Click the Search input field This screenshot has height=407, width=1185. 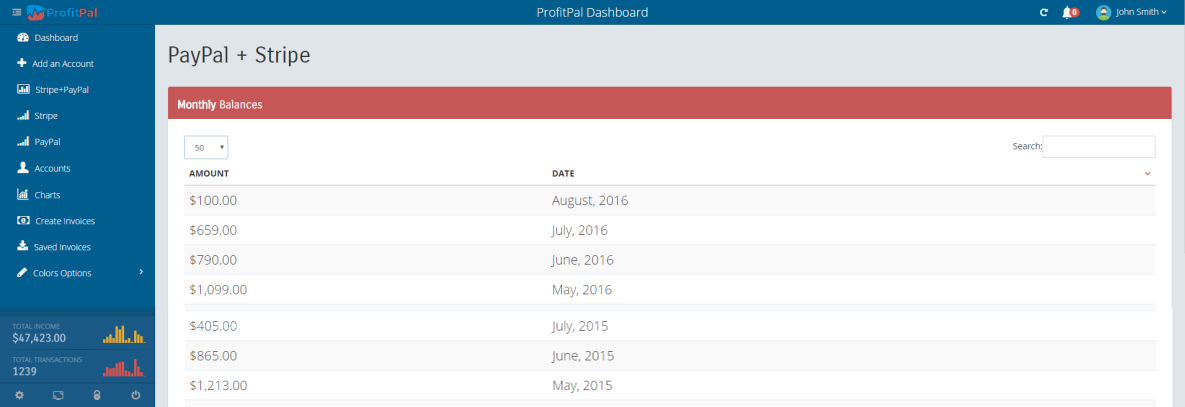click(1099, 146)
